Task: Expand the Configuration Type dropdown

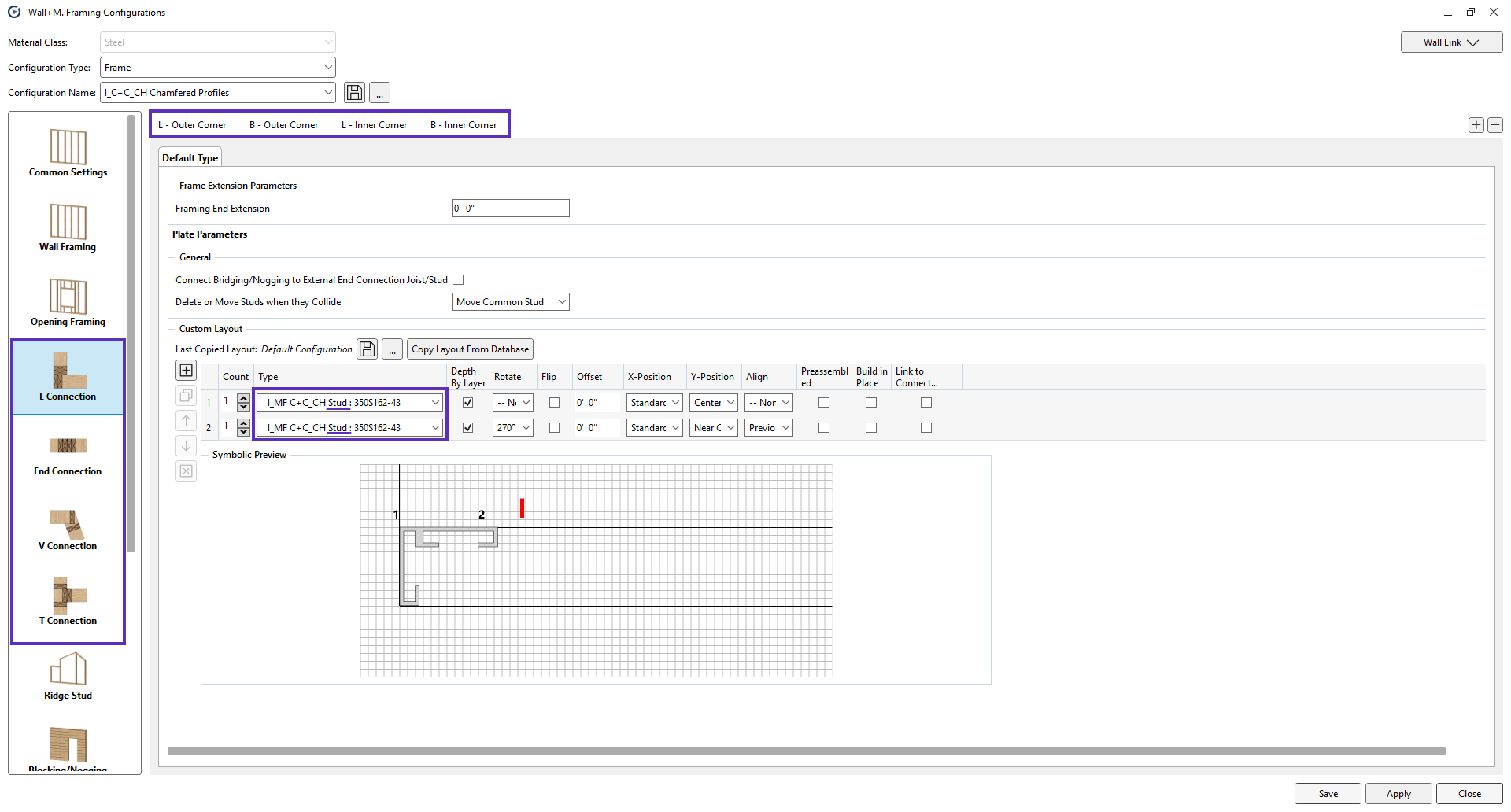Action: point(218,68)
